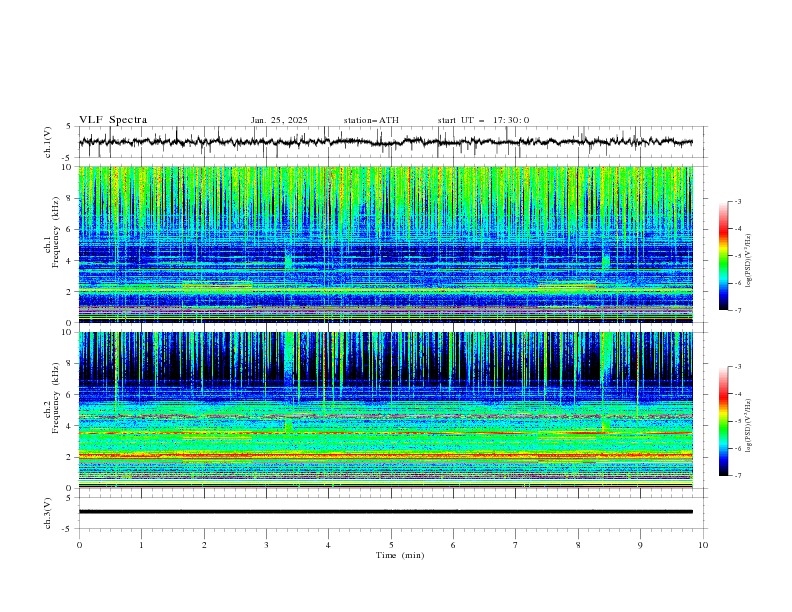The width and height of the screenshot is (792, 612).
Task: Click the upper color scale bar
Action: point(723,256)
